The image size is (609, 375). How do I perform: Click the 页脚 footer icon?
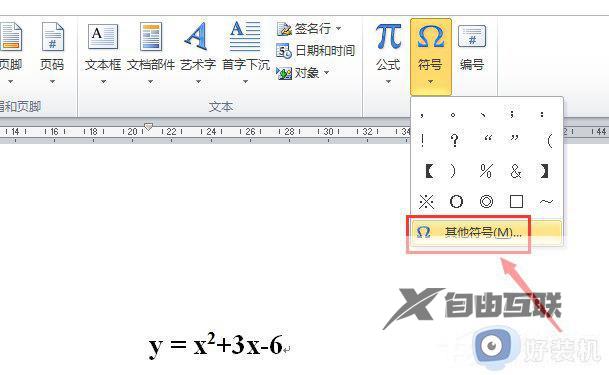tap(11, 37)
